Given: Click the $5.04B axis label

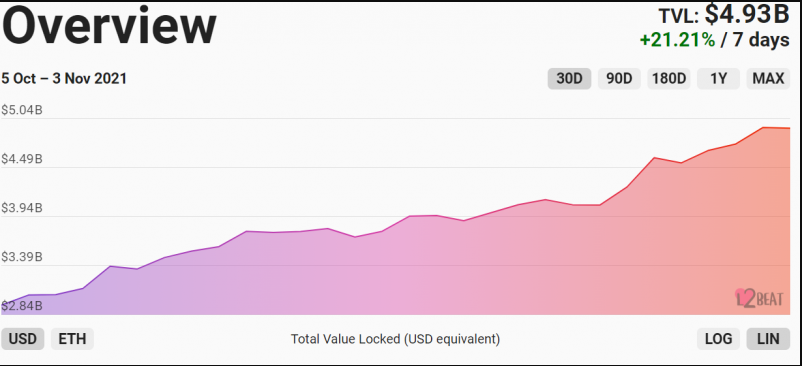Looking at the screenshot, I should (x=21, y=110).
